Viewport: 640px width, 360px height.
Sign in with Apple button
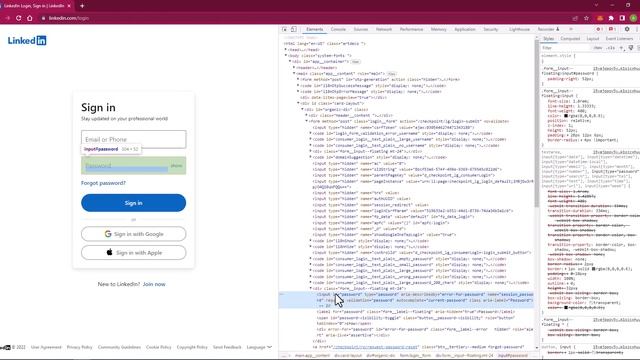coord(133,253)
